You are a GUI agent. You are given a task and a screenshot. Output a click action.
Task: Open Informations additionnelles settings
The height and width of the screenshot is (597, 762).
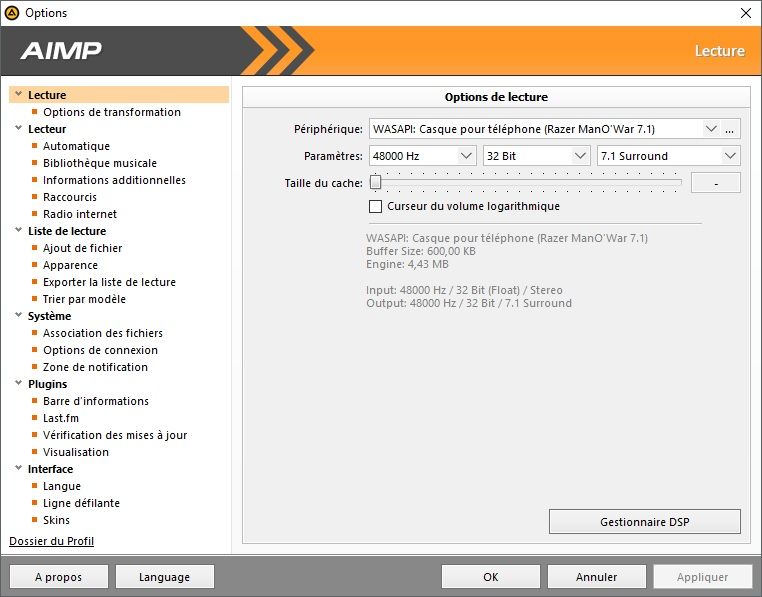tap(114, 180)
